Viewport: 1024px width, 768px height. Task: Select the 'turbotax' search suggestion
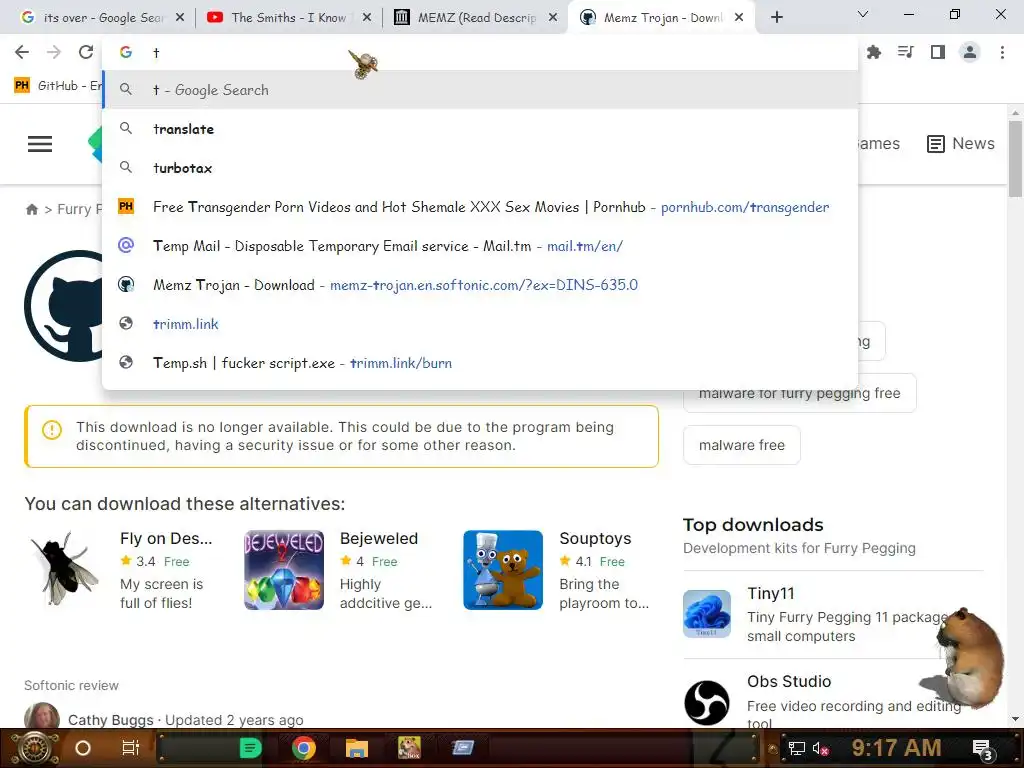[480, 168]
